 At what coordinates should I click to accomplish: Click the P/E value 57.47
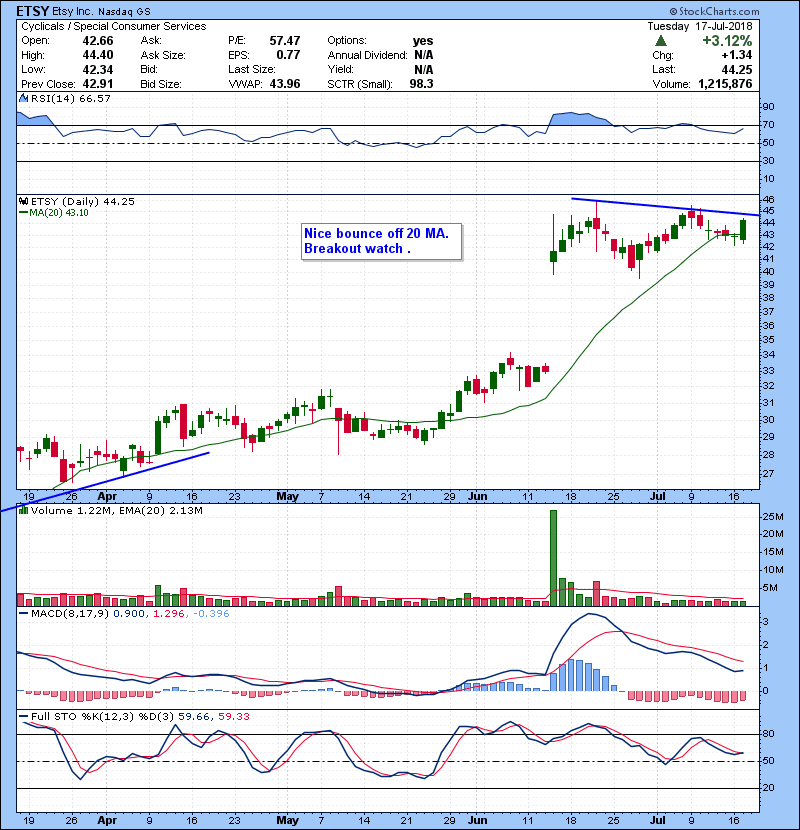coord(285,41)
